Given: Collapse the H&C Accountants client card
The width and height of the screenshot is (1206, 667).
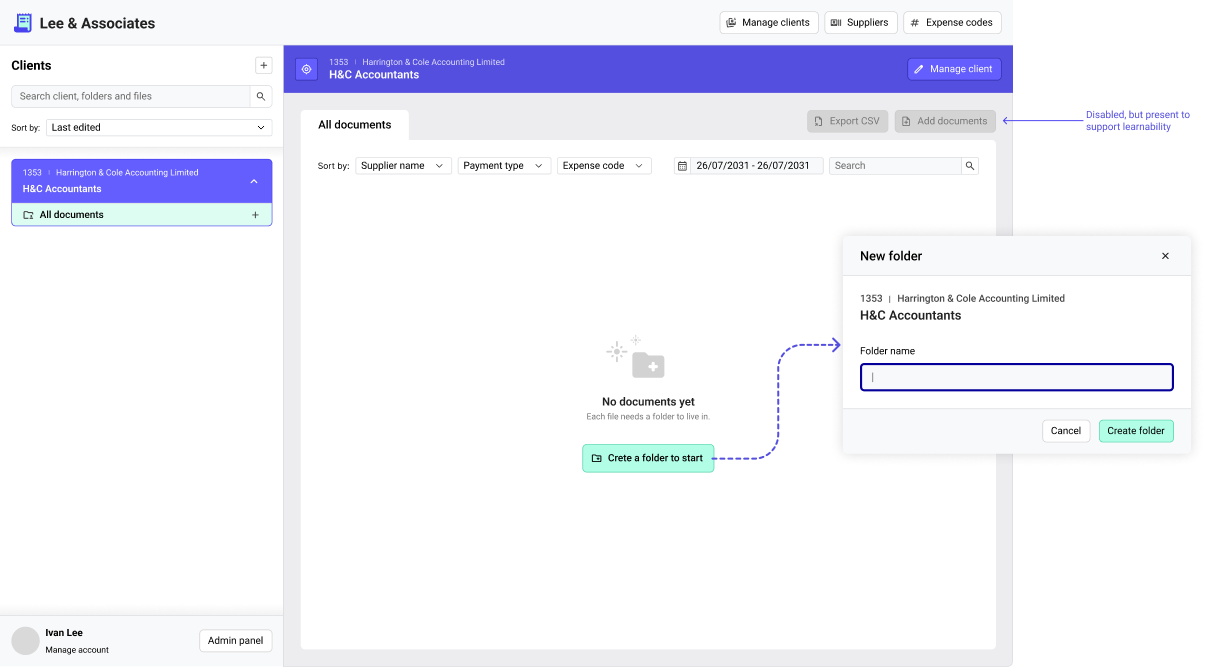Looking at the screenshot, I should tap(254, 181).
